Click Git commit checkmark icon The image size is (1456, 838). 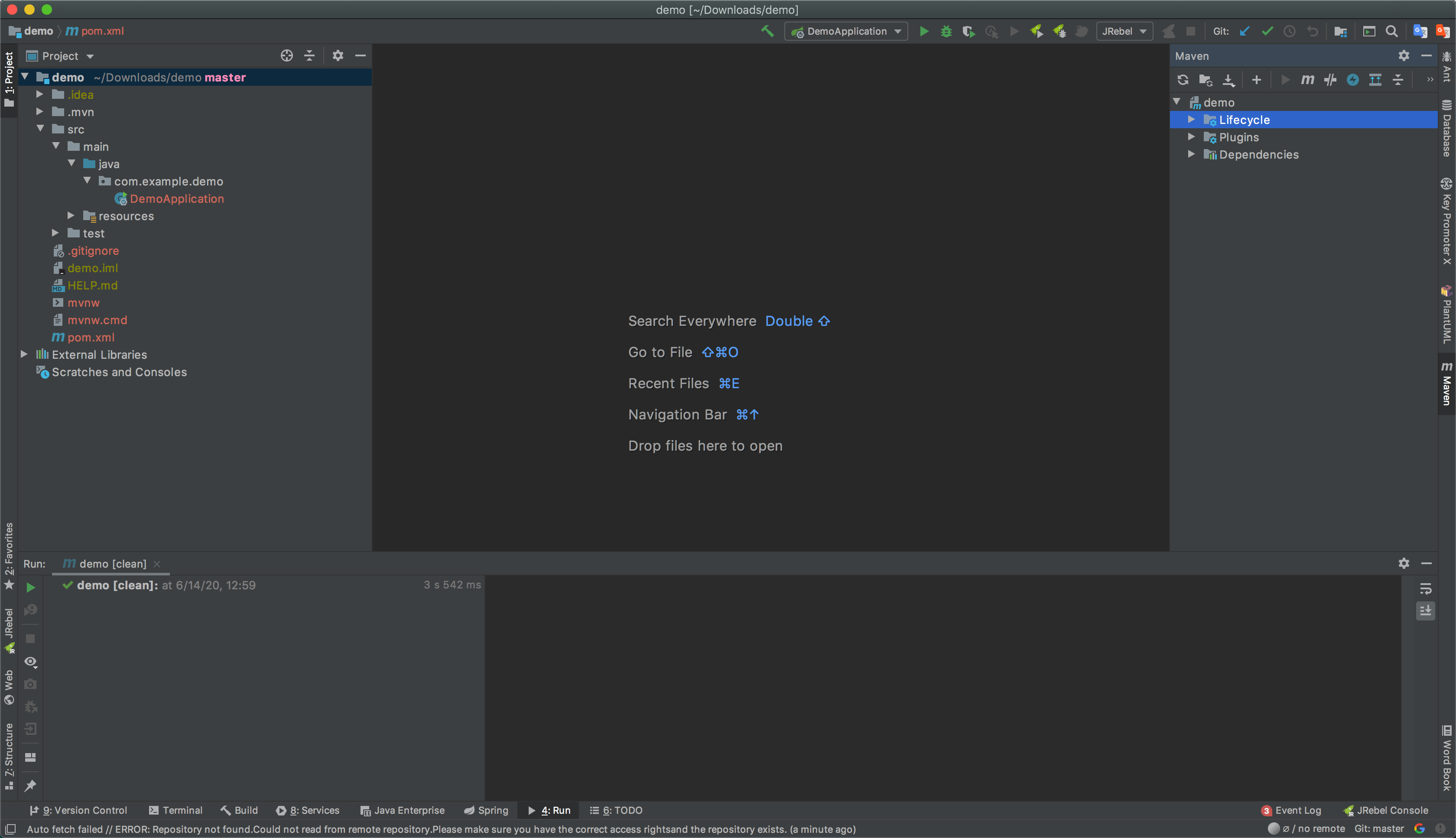coord(1267,31)
